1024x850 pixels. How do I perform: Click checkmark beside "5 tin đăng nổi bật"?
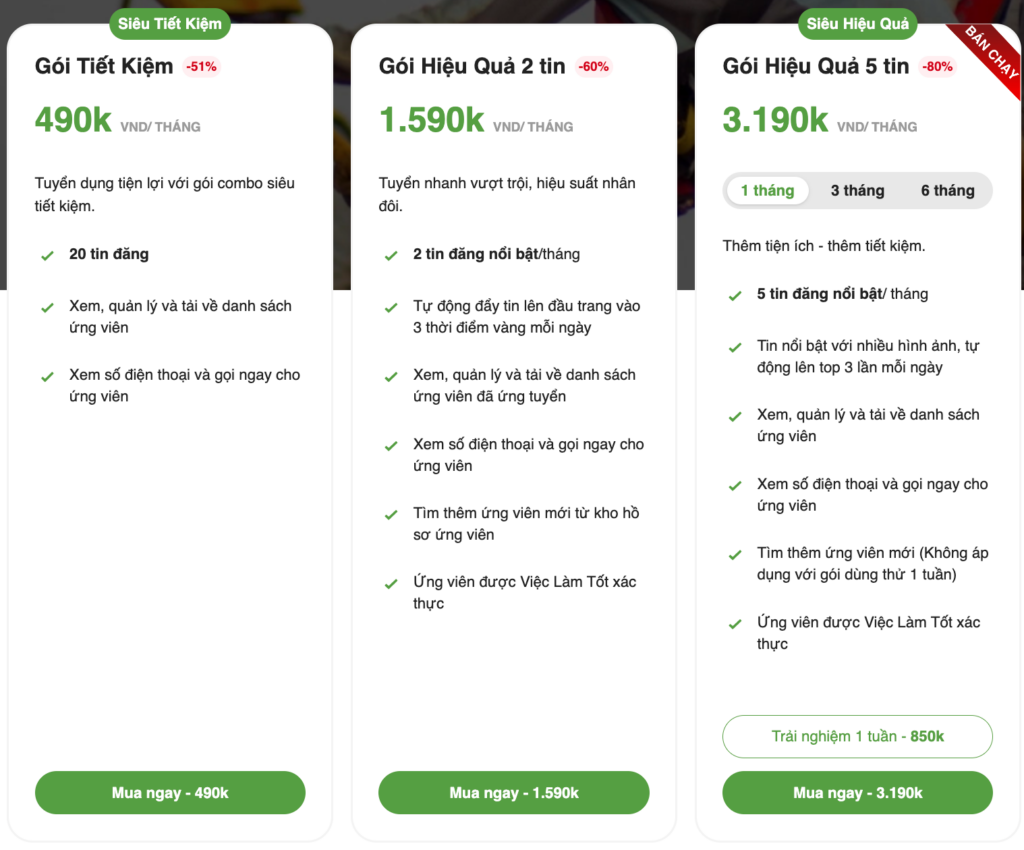[x=735, y=296]
